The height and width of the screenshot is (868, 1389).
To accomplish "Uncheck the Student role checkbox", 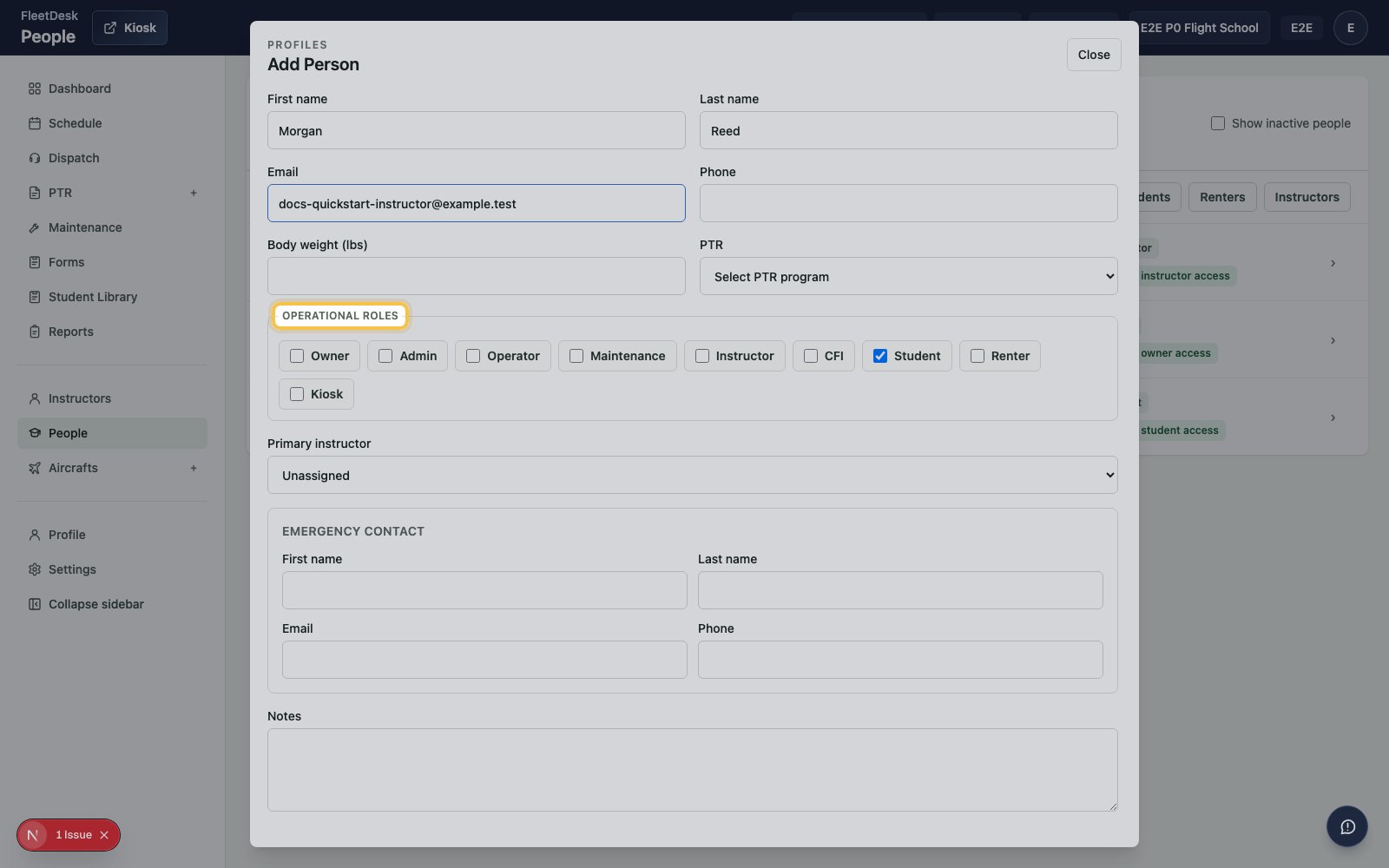I will [x=880, y=356].
